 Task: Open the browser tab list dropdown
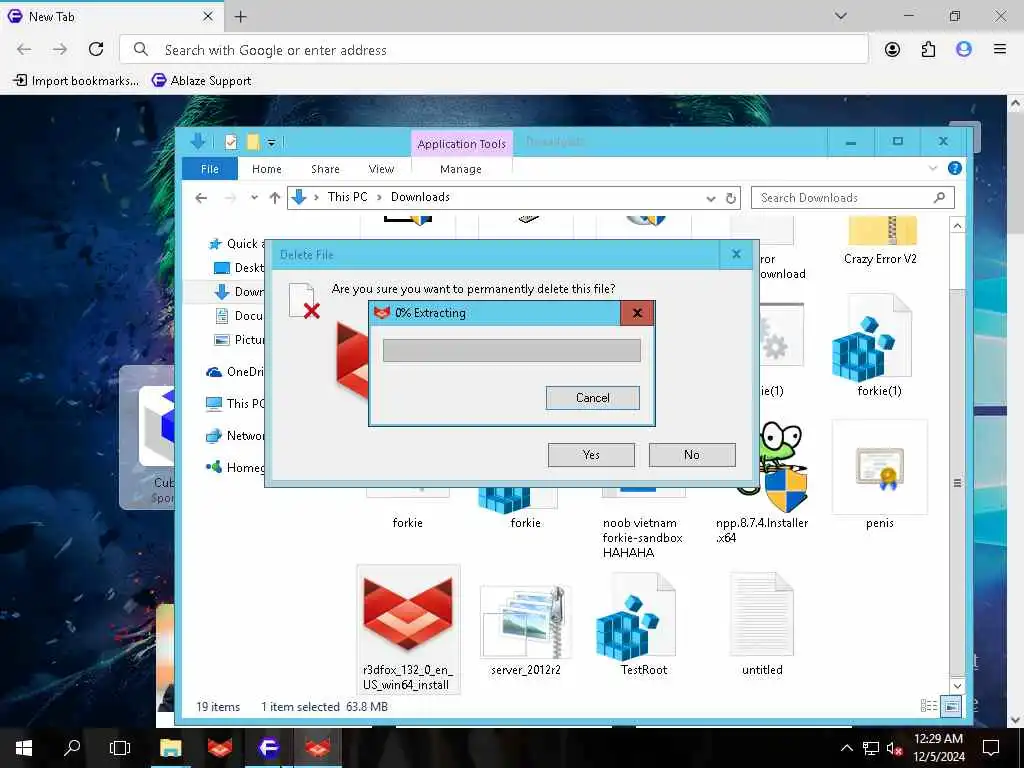[840, 16]
